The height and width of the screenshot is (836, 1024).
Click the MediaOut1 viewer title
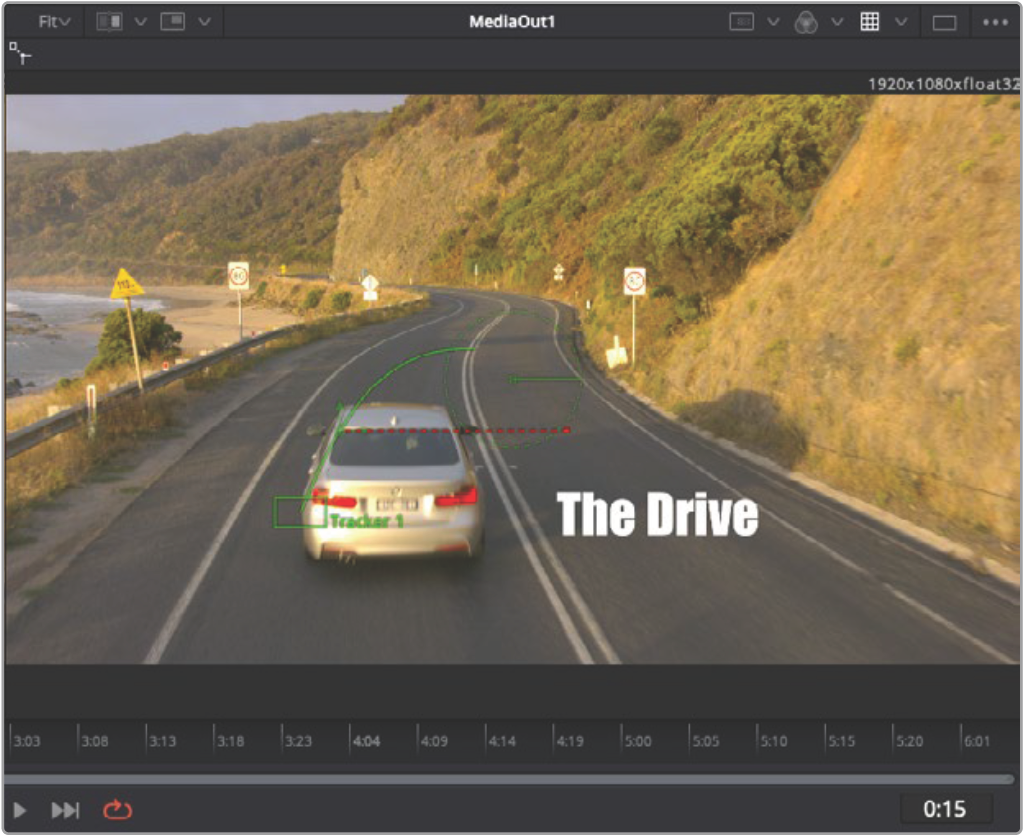(512, 22)
